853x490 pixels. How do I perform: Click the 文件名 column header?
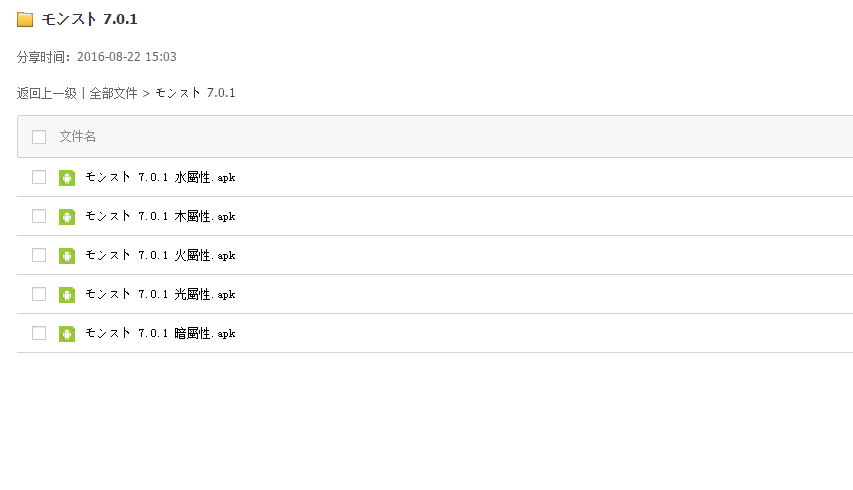click(78, 137)
